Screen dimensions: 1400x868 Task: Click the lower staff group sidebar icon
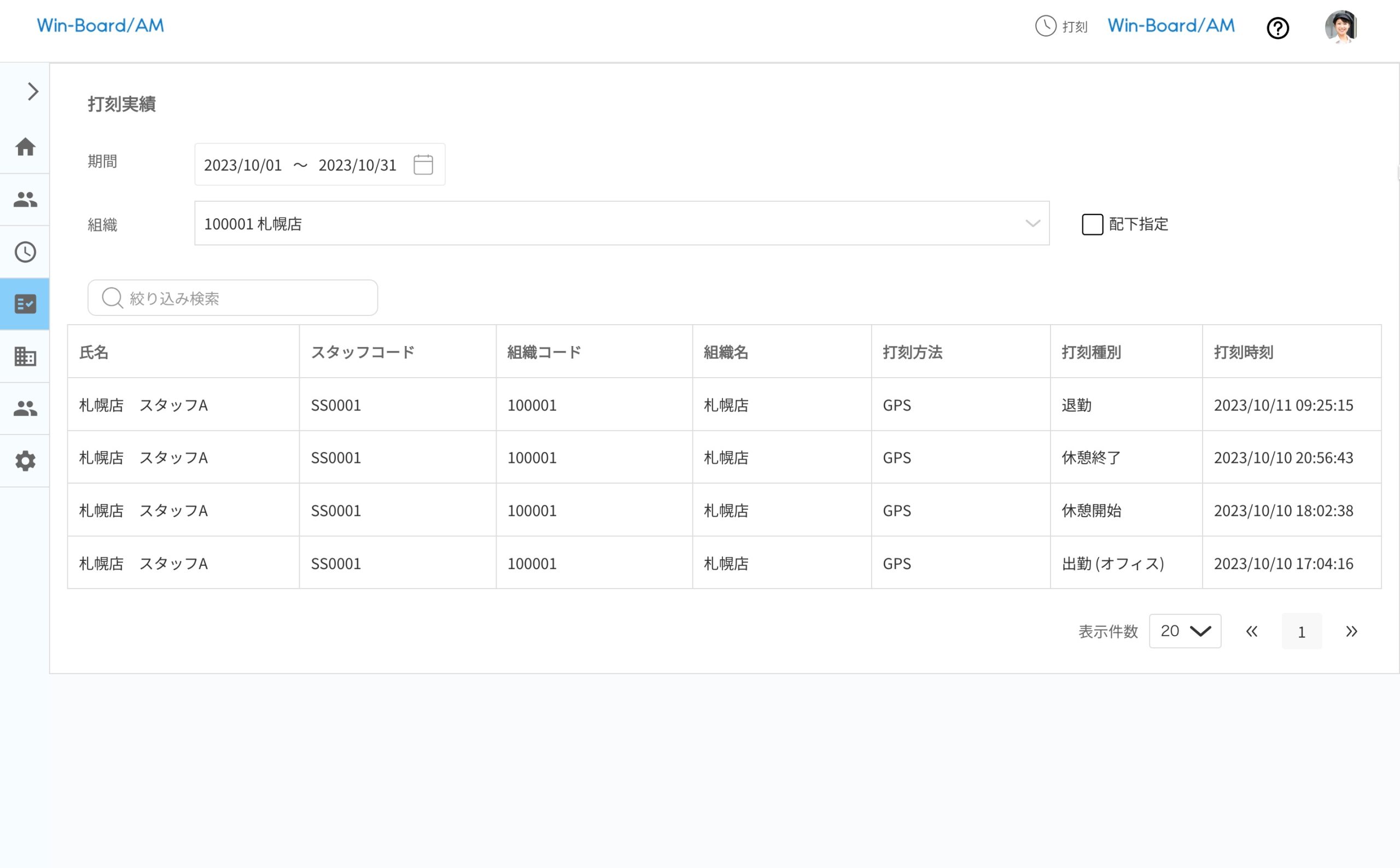(x=25, y=408)
